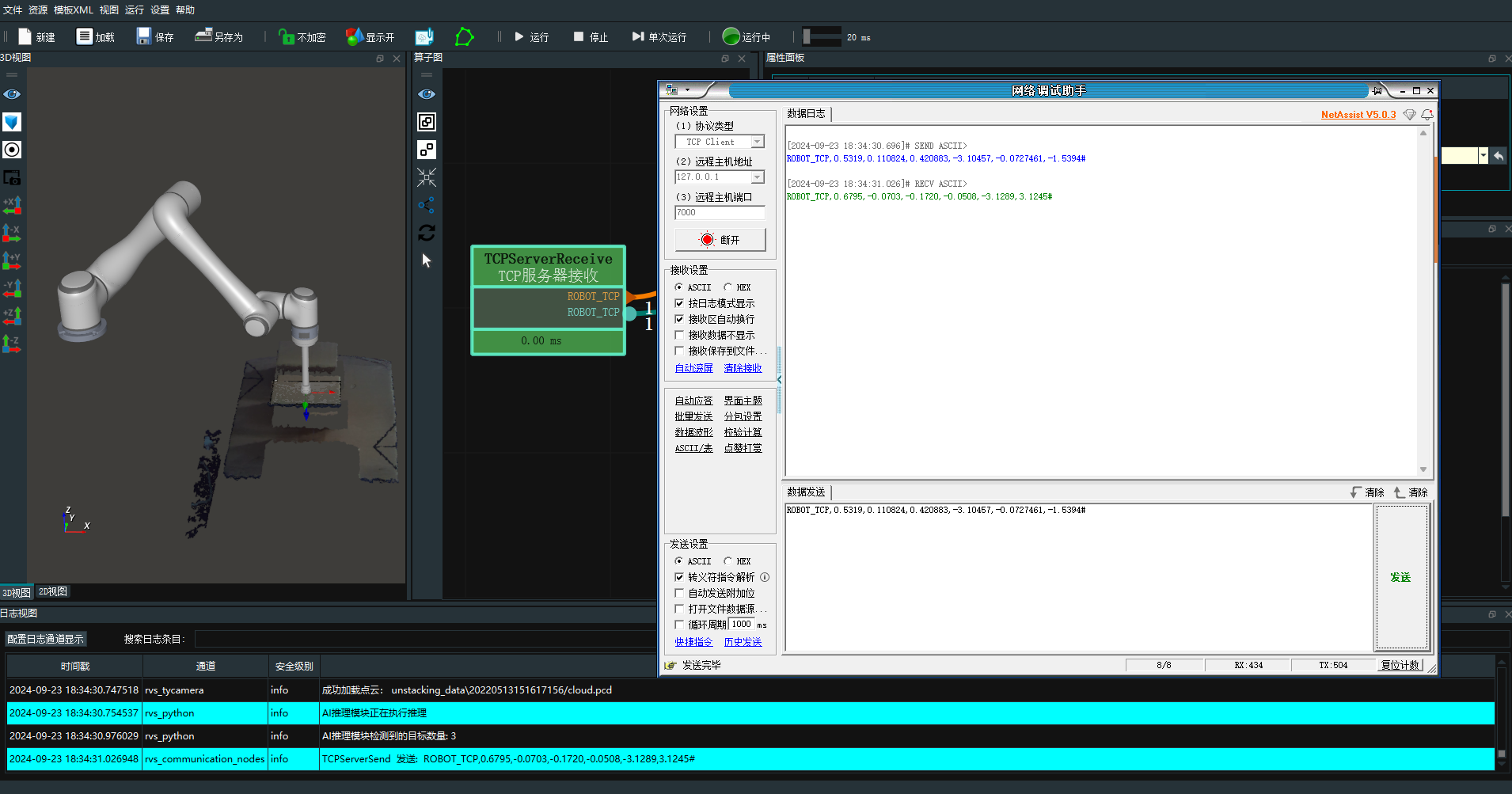Select HEX radio in 发送设置

point(728,561)
